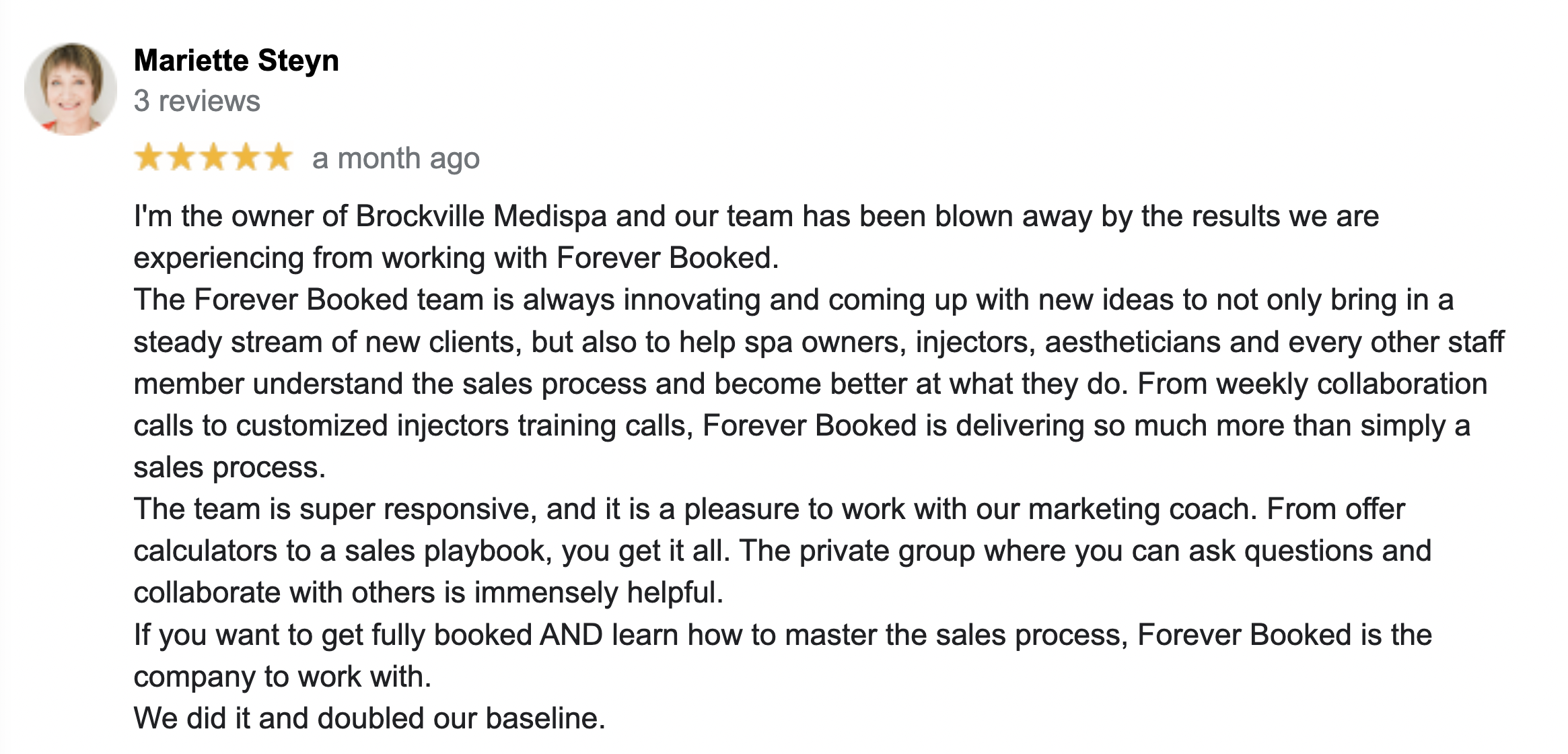Click 'From weekly collaboration' phrase
Image resolution: width=1568 pixels, height=754 pixels.
[1312, 384]
